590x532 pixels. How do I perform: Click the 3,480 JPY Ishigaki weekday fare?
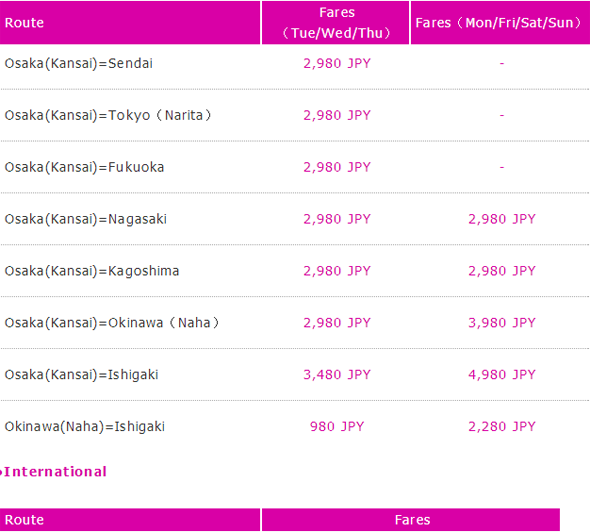pos(337,375)
